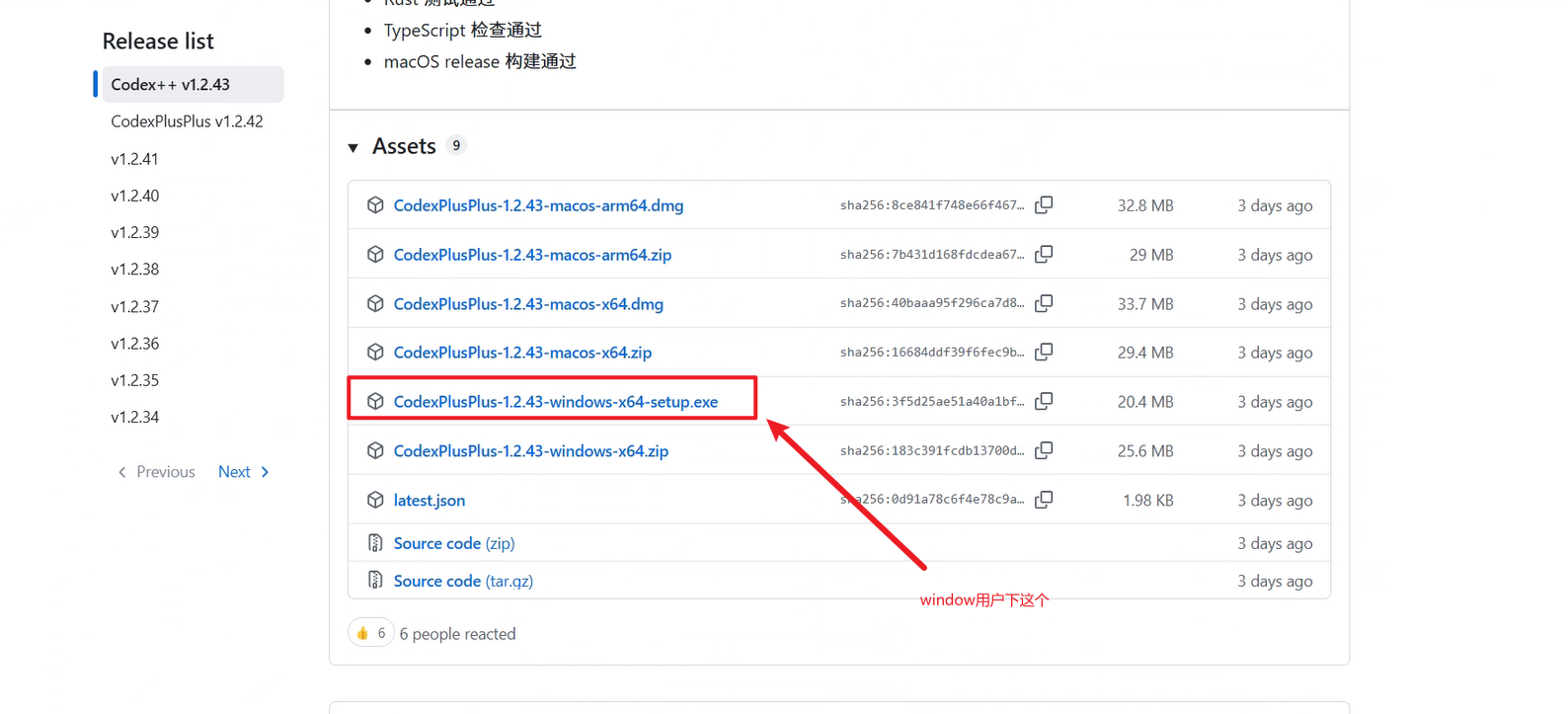Click the '20.4 MB' size value
Image resolution: width=1568 pixels, height=714 pixels.
pos(1145,402)
